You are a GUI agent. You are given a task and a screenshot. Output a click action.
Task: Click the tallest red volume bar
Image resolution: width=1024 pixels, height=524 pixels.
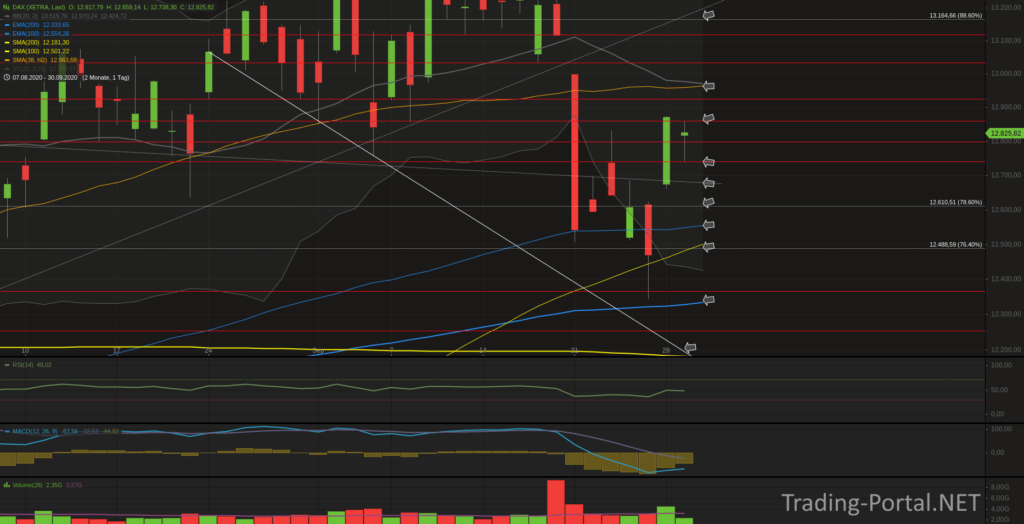tap(556, 502)
